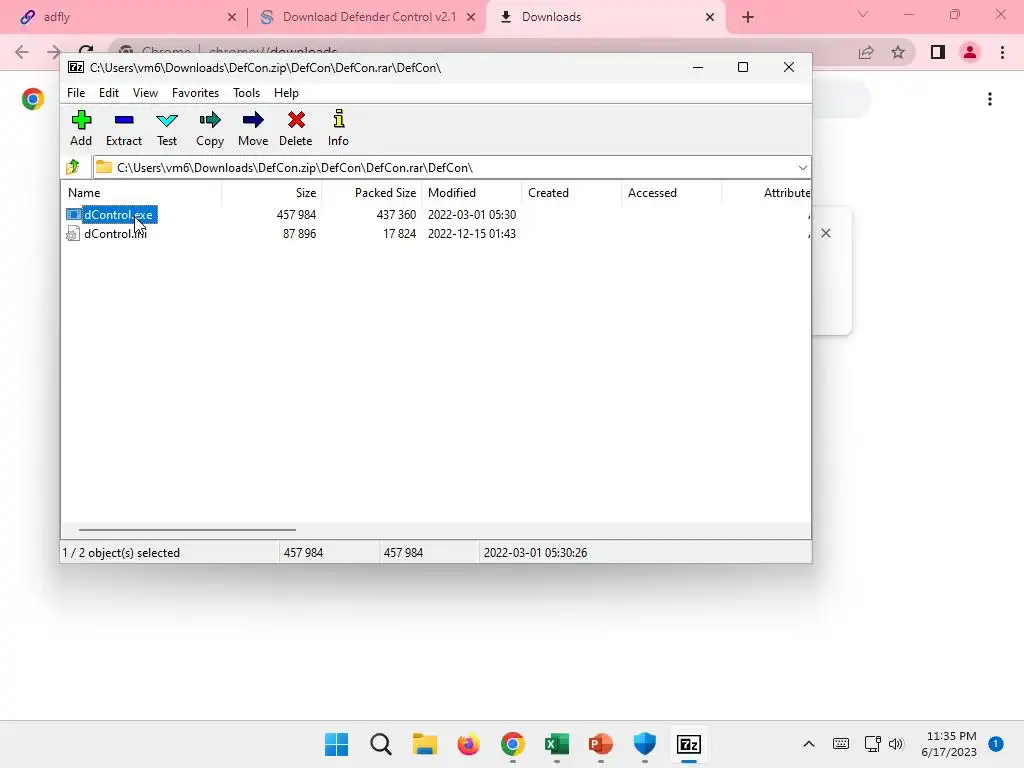Switch to Download Defender Control tab
The image size is (1024, 768).
[366, 17]
